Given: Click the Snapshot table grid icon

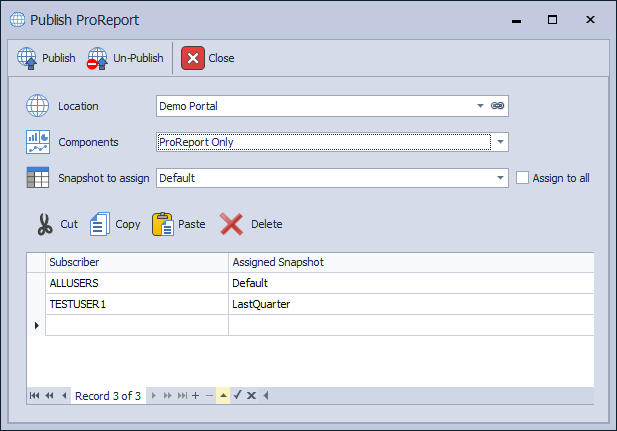Looking at the screenshot, I should coord(38,178).
